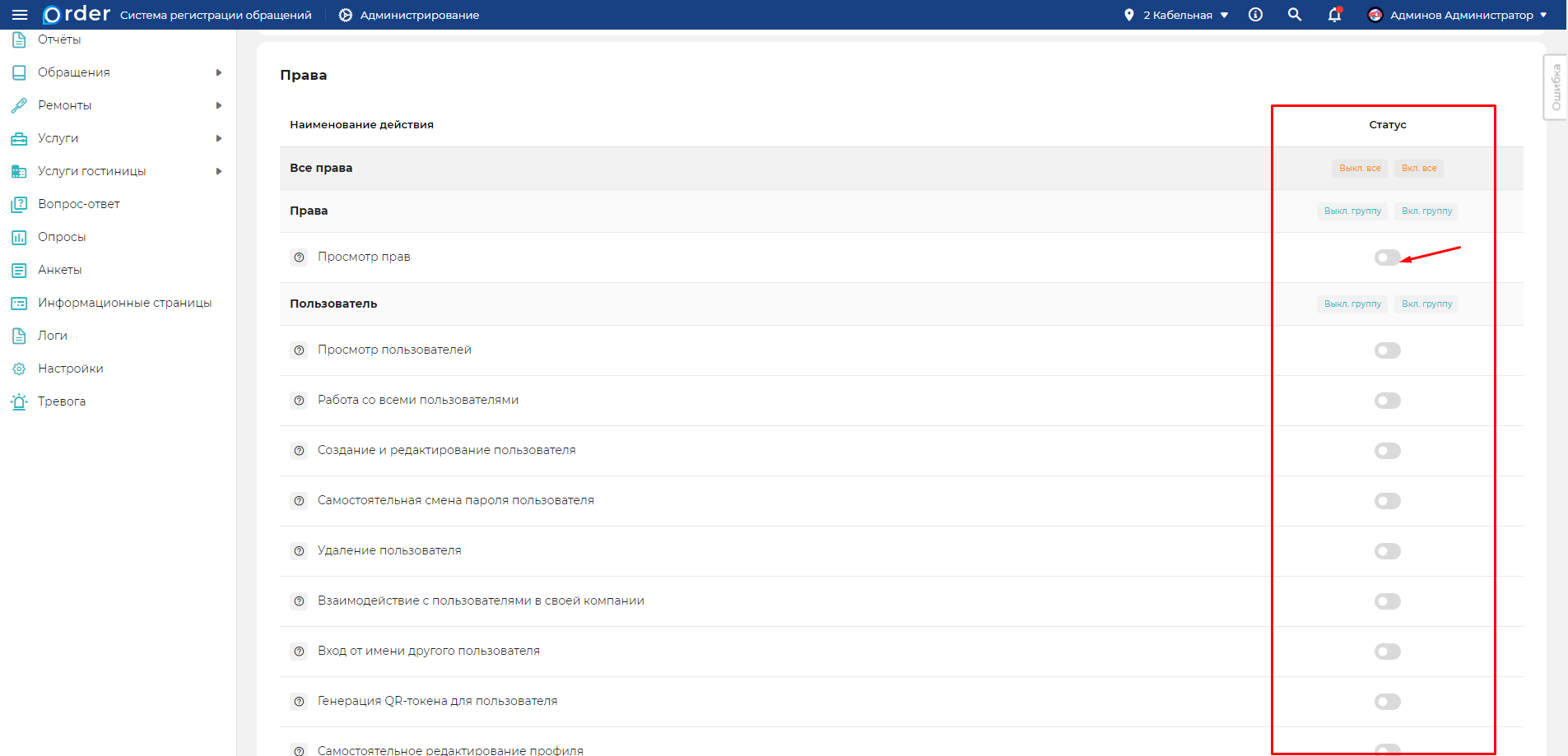Open Настройки in the sidebar
The image size is (1568, 756).
pyautogui.click(x=70, y=369)
